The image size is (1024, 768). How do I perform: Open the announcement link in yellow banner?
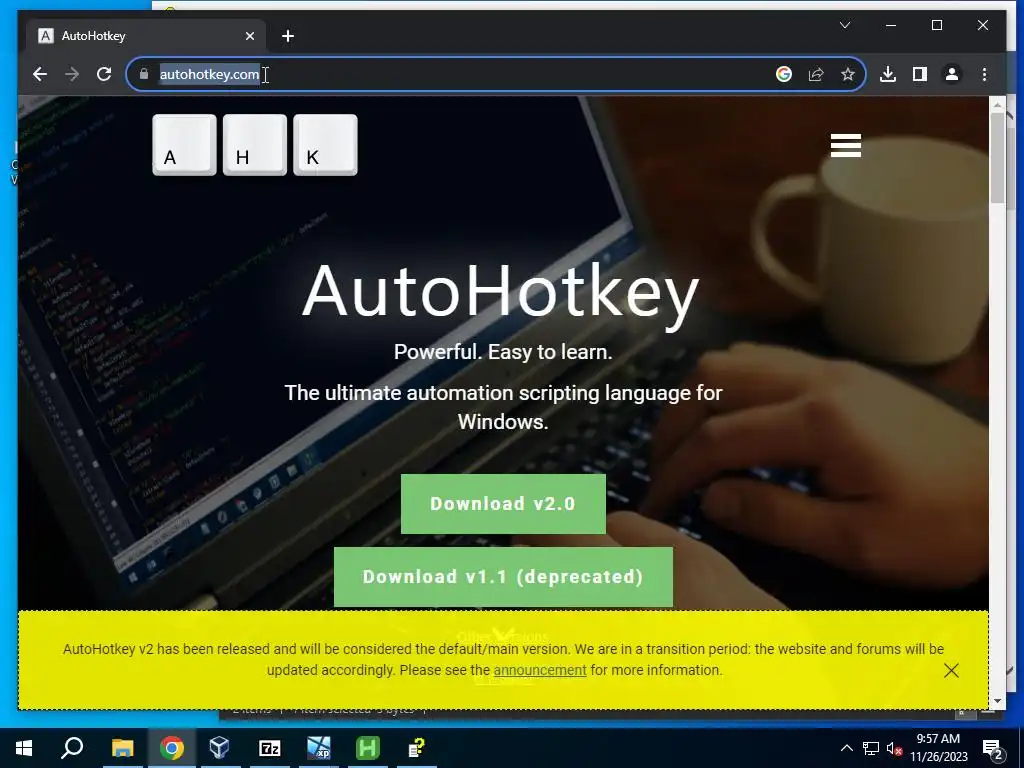539,670
